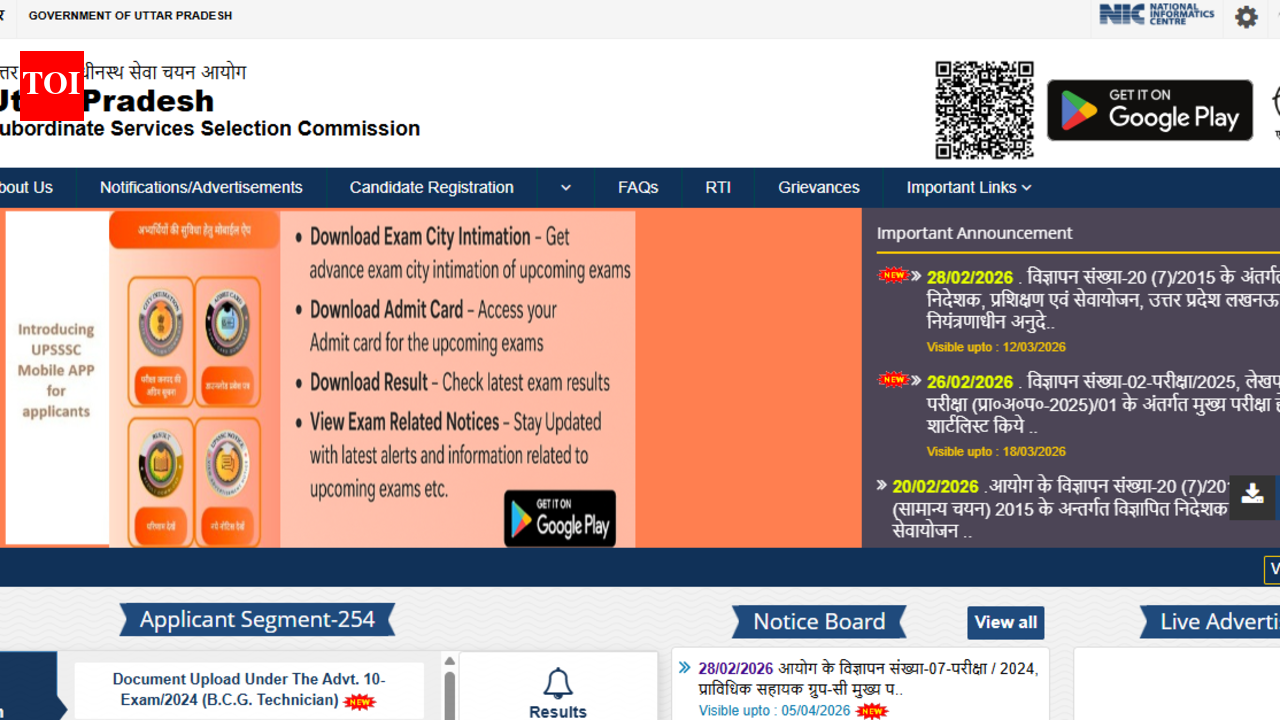Open the 28/02/2026 important announcement
This screenshot has width=1280, height=720.
tap(1100, 300)
